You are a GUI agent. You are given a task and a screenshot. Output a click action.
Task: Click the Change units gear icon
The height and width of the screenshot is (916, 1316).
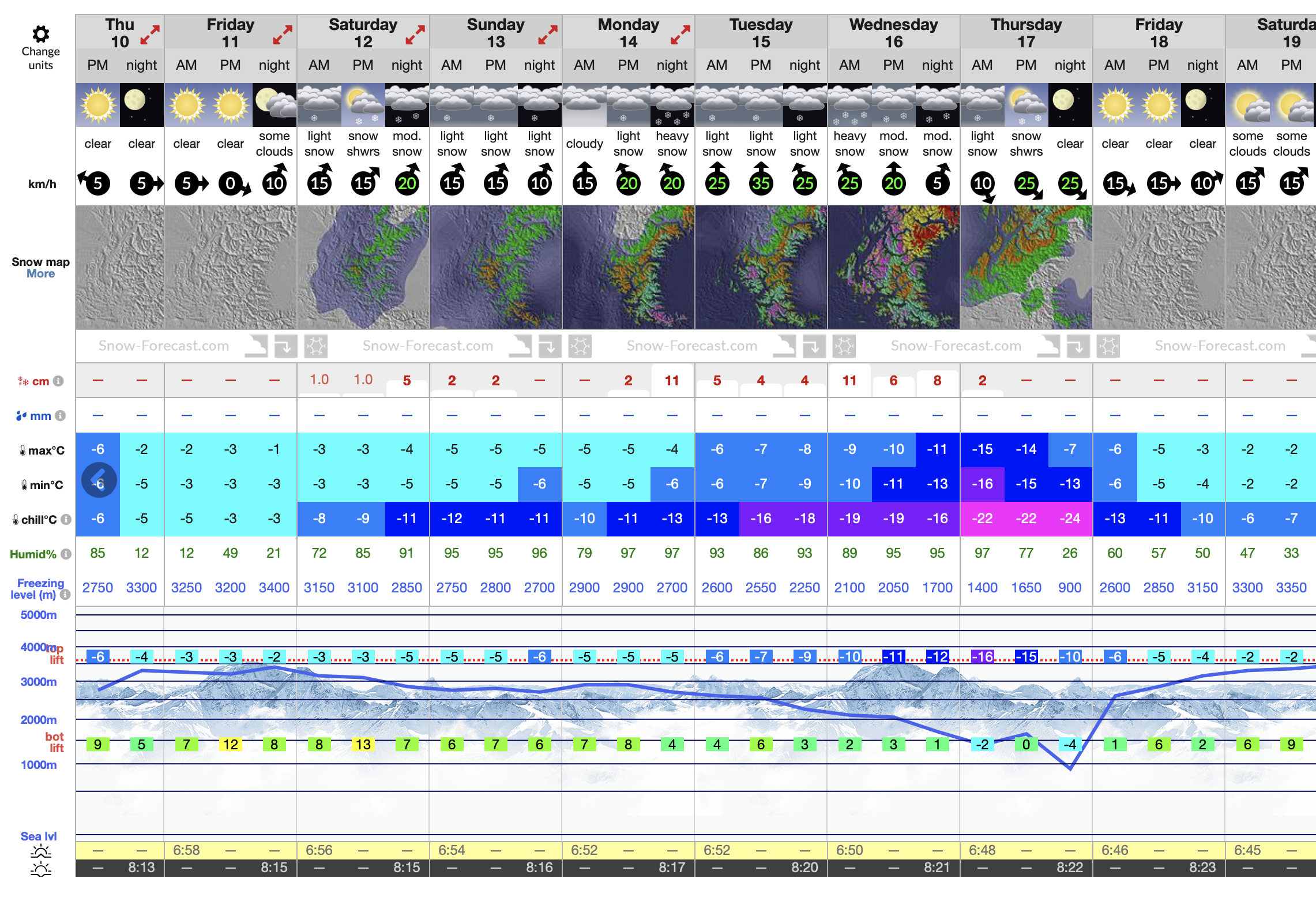point(40,34)
